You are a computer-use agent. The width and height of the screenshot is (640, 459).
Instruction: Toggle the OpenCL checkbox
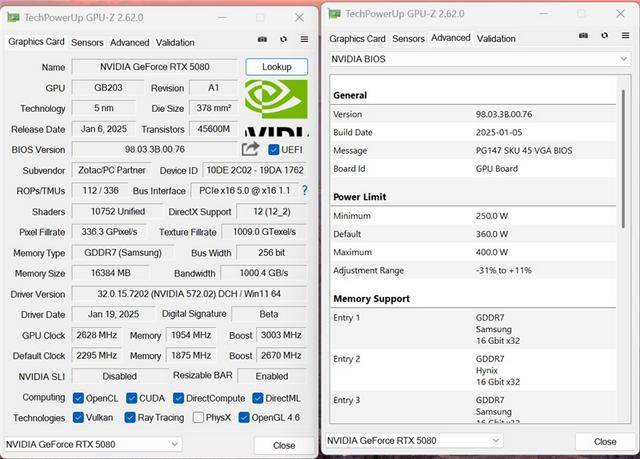point(78,398)
